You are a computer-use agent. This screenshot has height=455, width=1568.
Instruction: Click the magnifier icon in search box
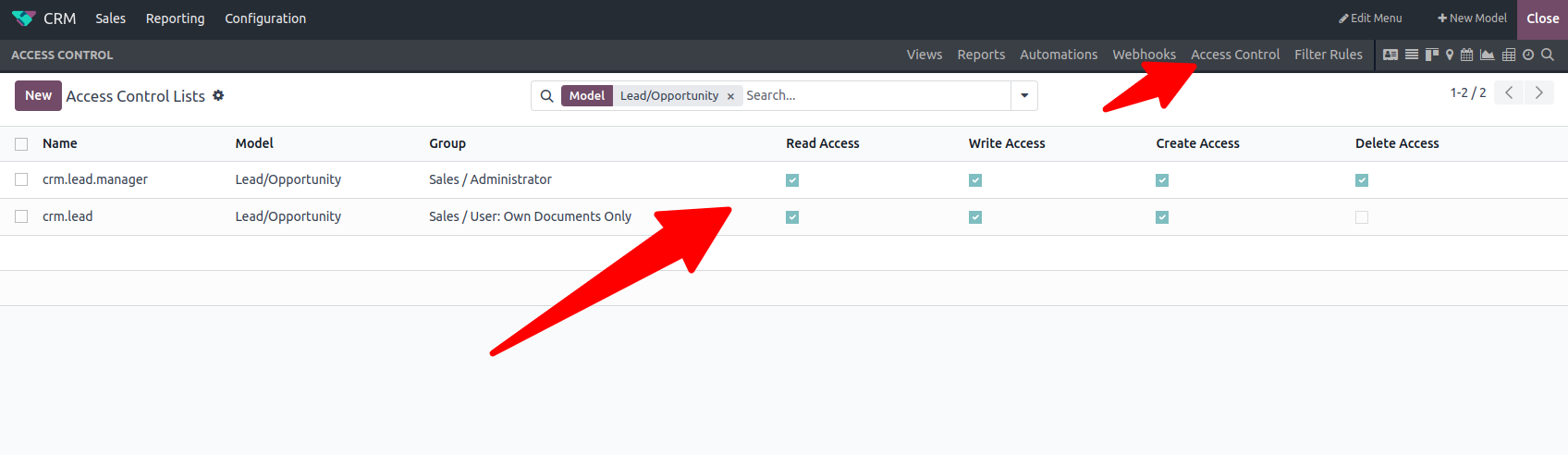[547, 96]
